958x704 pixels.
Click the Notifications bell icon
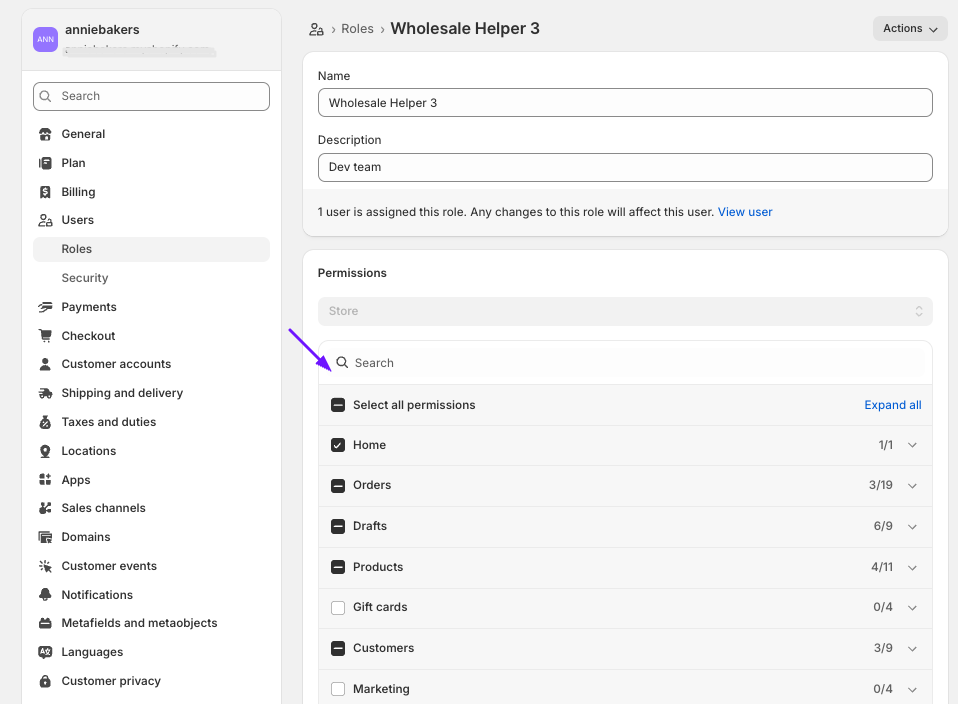[x=45, y=595]
